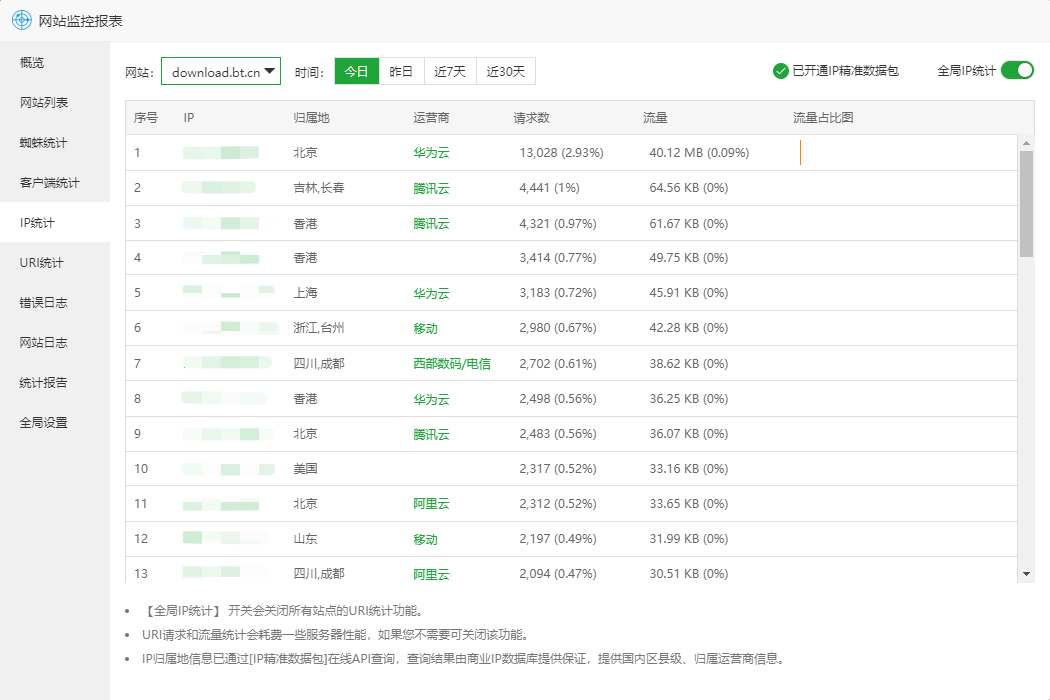Image resolution: width=1050 pixels, height=700 pixels.
Task: Click the 2,483 (0.56%) request cell
Action: tap(558, 433)
